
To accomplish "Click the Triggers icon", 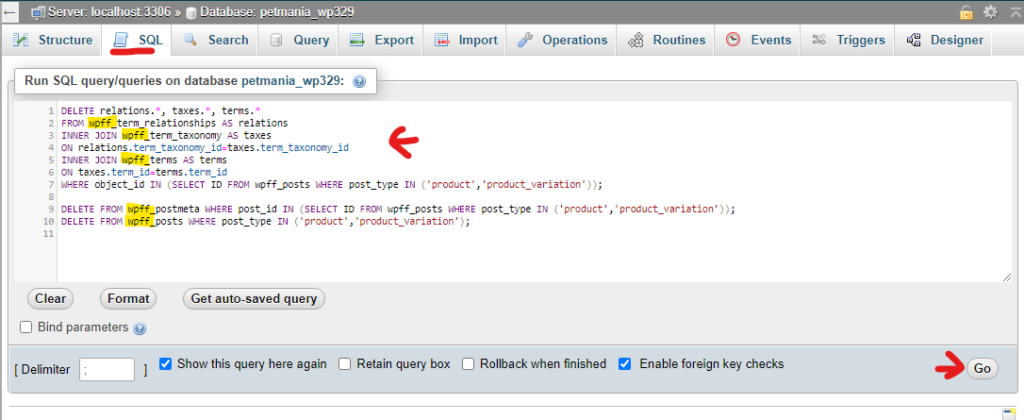I will coord(819,40).
